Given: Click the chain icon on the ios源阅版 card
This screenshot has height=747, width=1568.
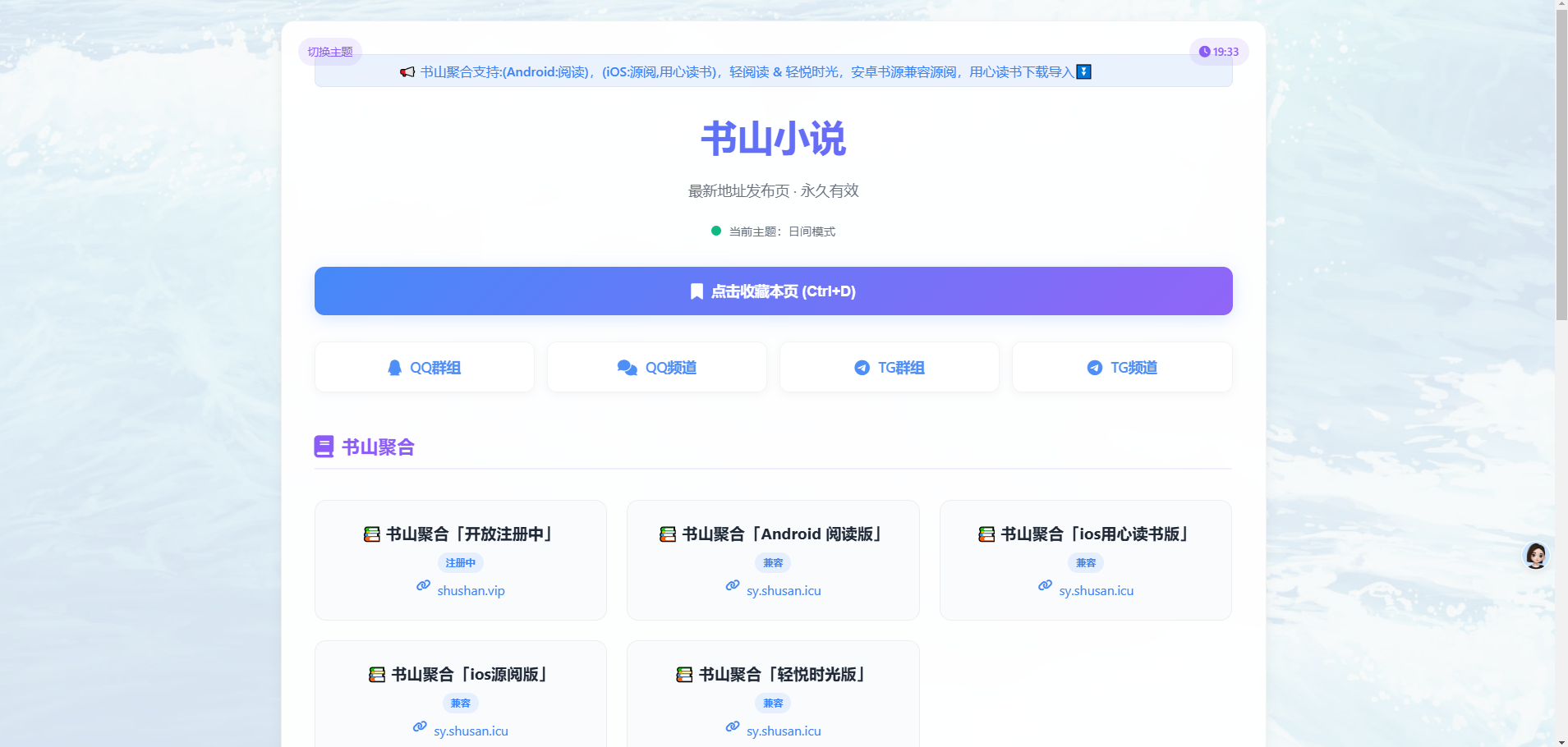Looking at the screenshot, I should click(x=420, y=726).
